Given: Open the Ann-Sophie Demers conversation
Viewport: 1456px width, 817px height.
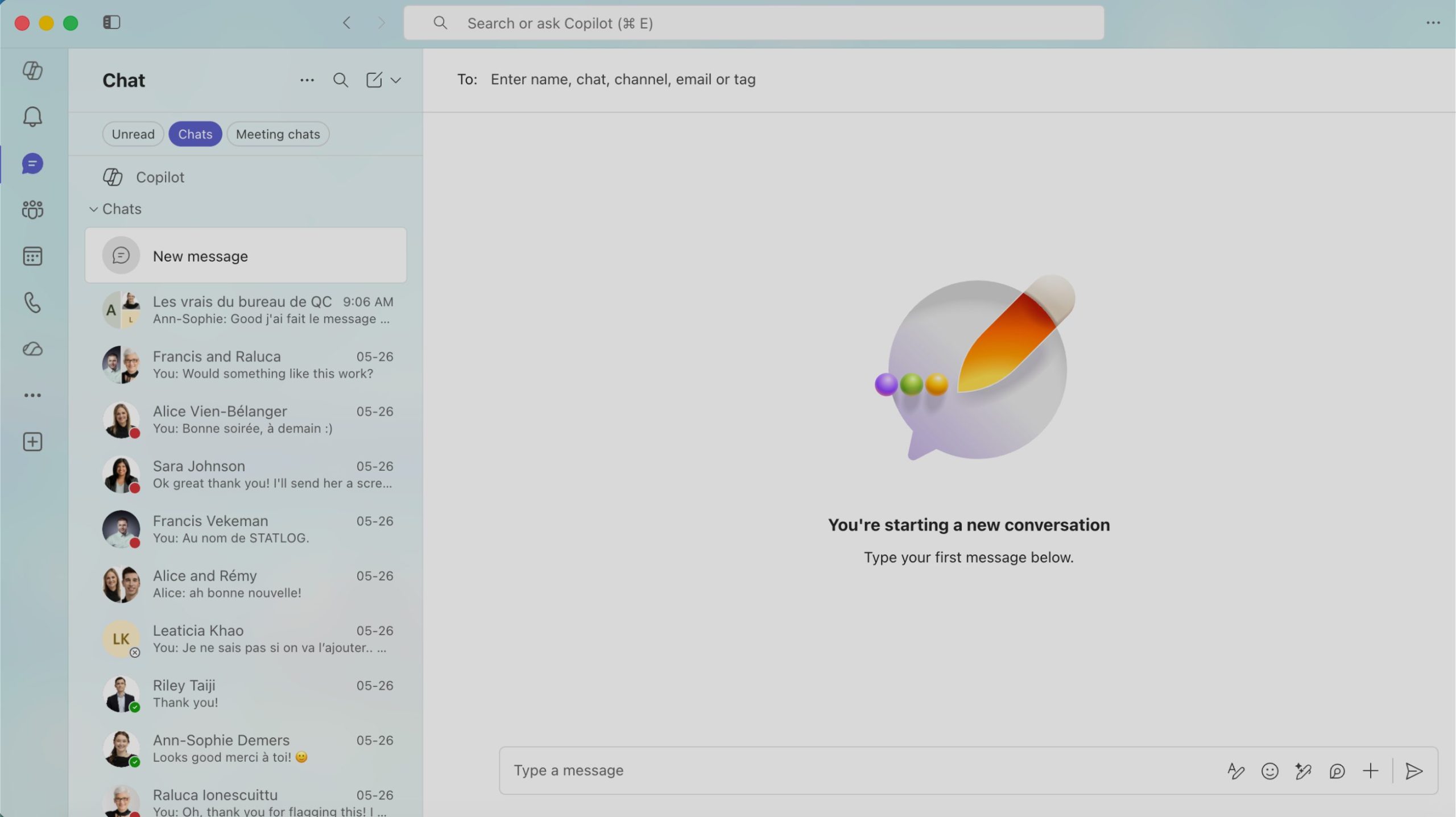Looking at the screenshot, I should 246,749.
